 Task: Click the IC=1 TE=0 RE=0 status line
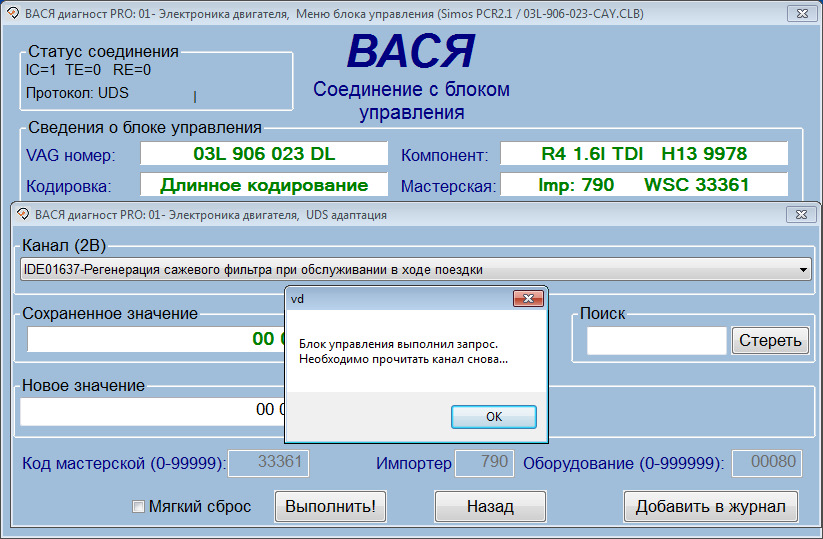click(88, 70)
